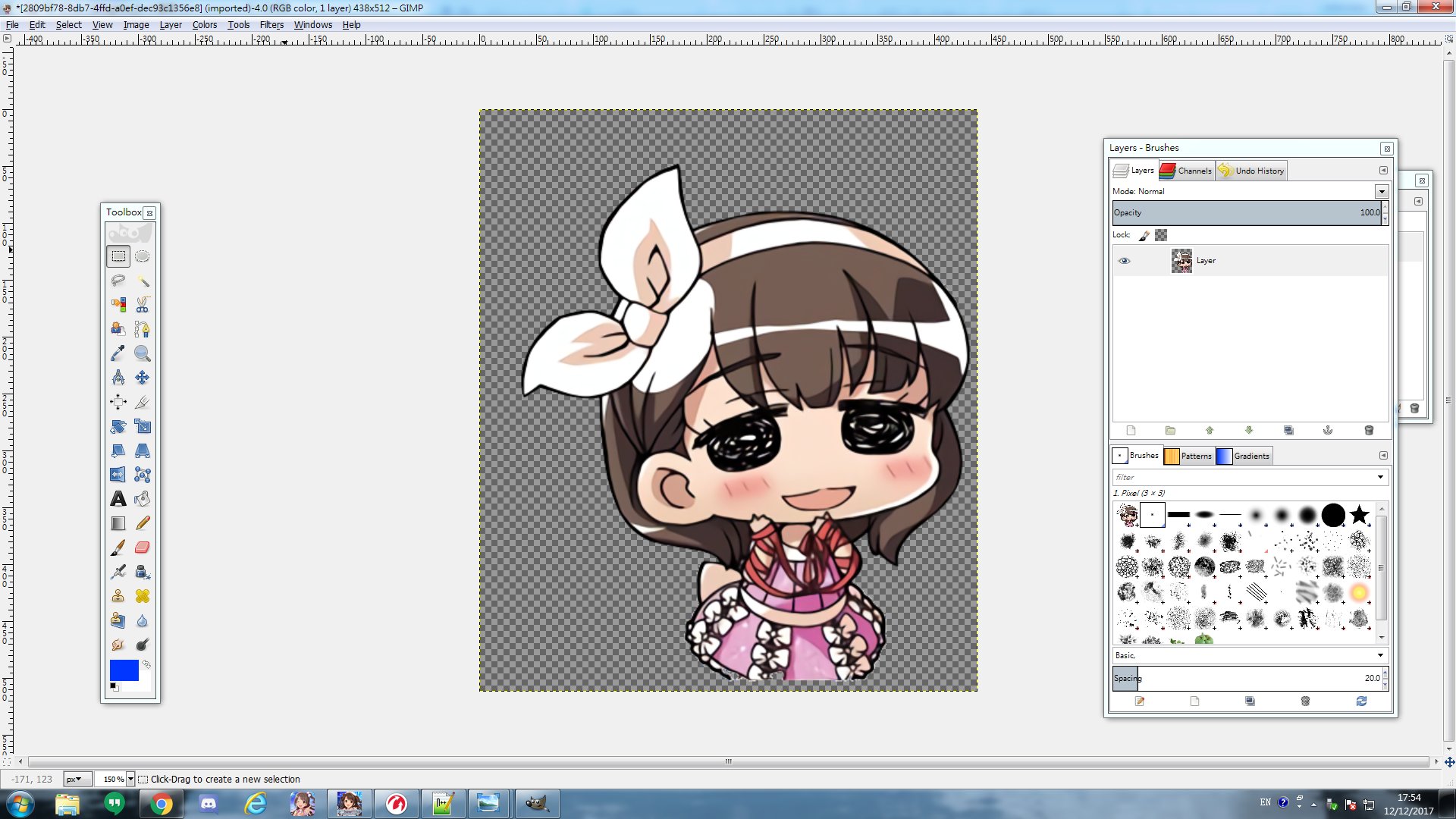
Task: Open the image menu ruler corner button
Action: pos(8,39)
